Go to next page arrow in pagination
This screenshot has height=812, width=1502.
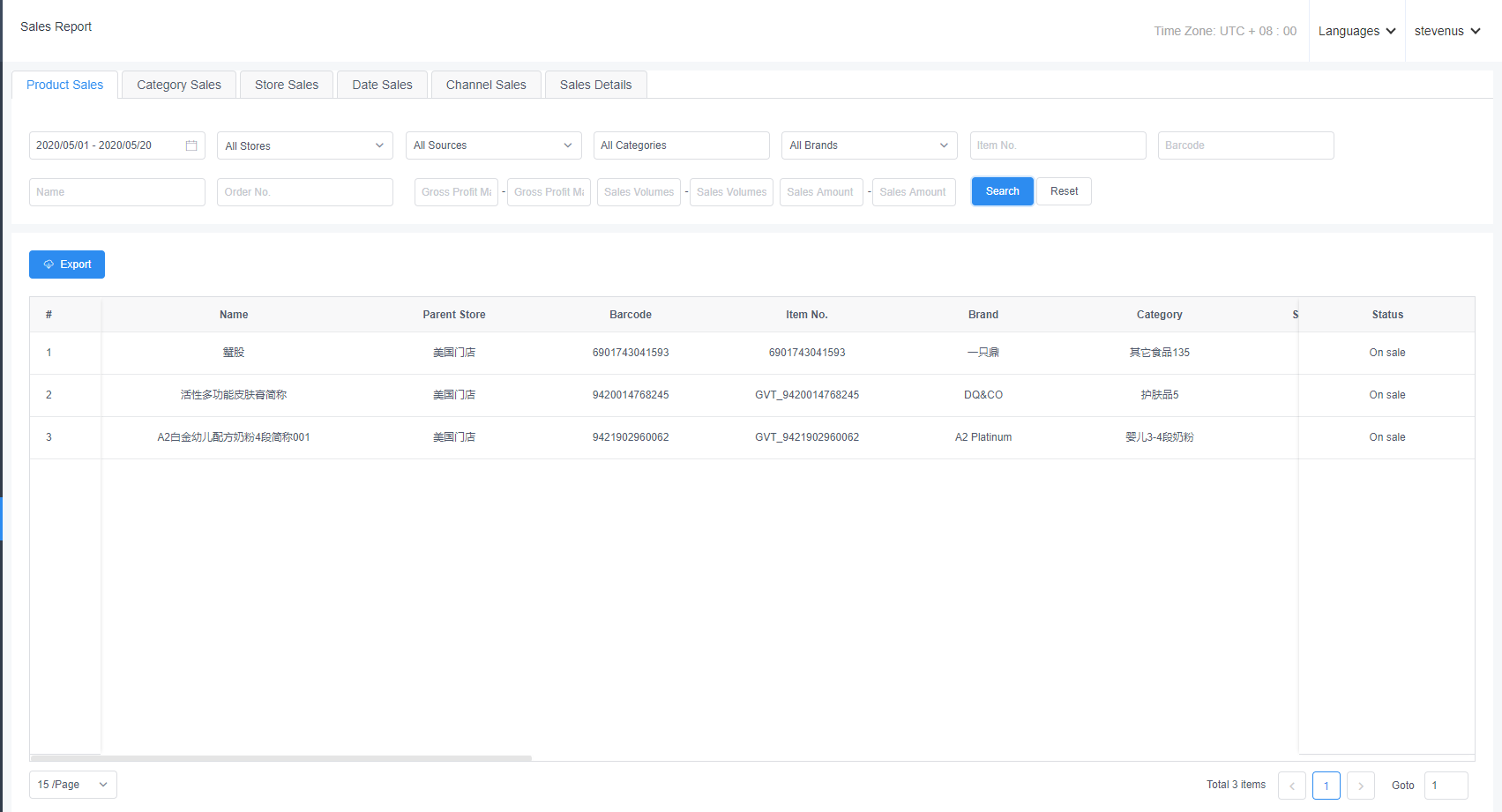1360,786
